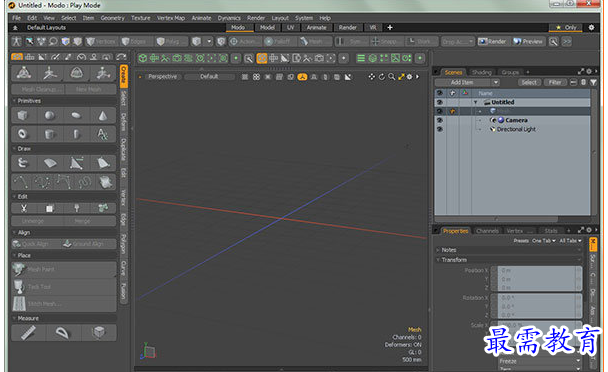Click the viewport zoom magnifier icon
608x372 pixels.
[x=392, y=77]
